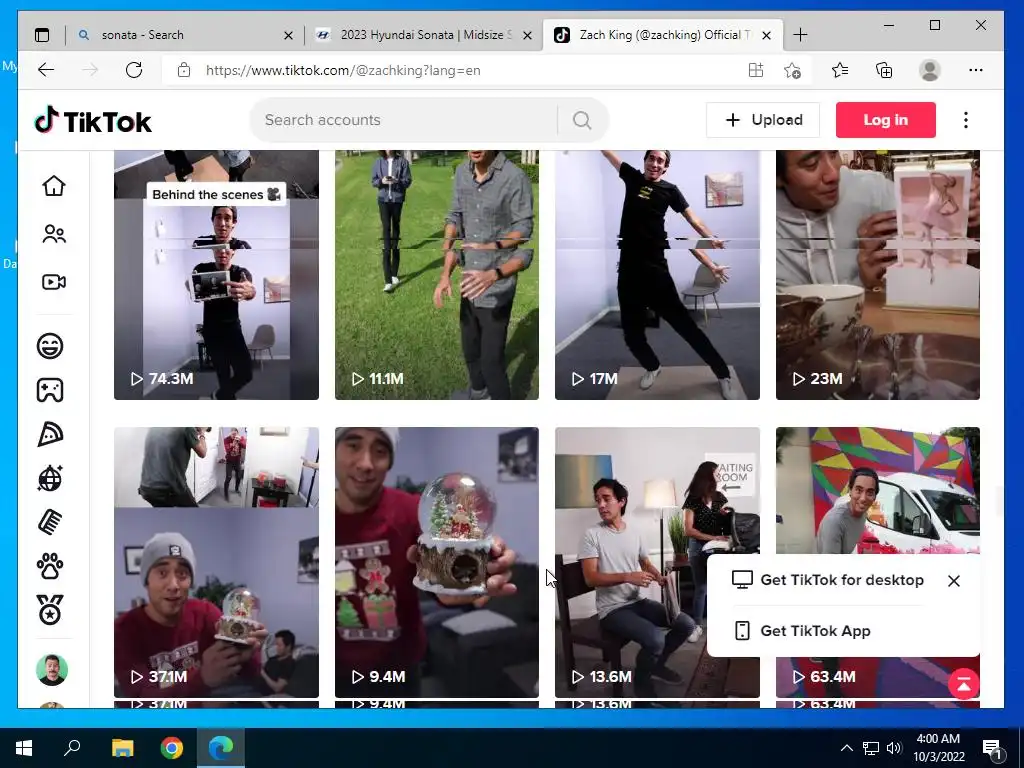The height and width of the screenshot is (768, 1024).
Task: Click the browser address bar URL
Action: pyautogui.click(x=343, y=71)
